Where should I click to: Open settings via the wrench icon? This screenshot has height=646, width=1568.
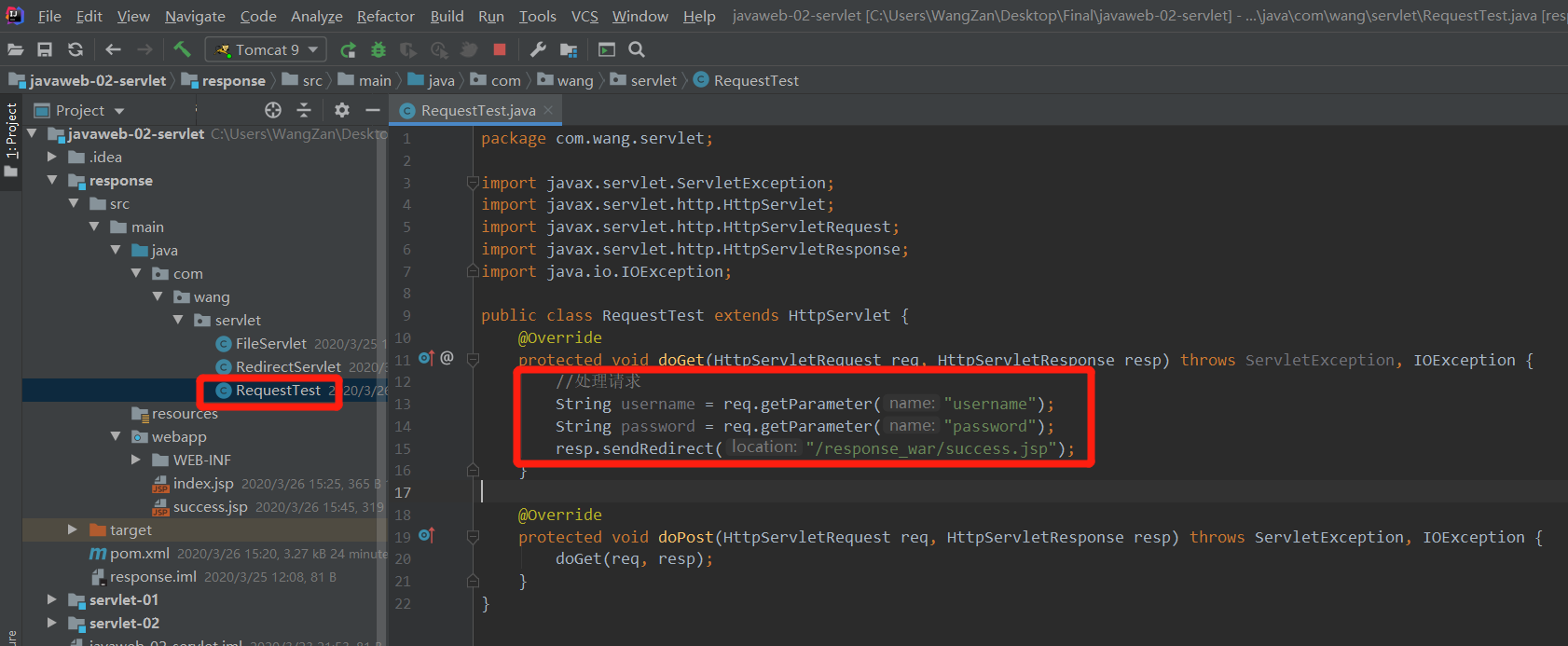(x=538, y=49)
